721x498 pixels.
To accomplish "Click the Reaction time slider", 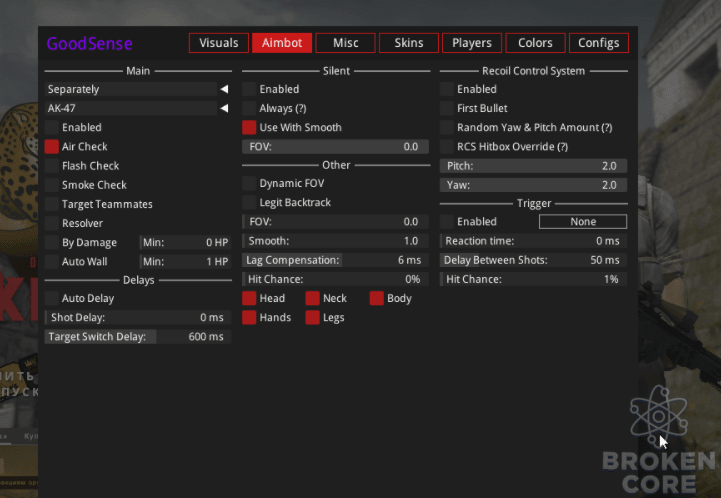I will [x=533, y=241].
